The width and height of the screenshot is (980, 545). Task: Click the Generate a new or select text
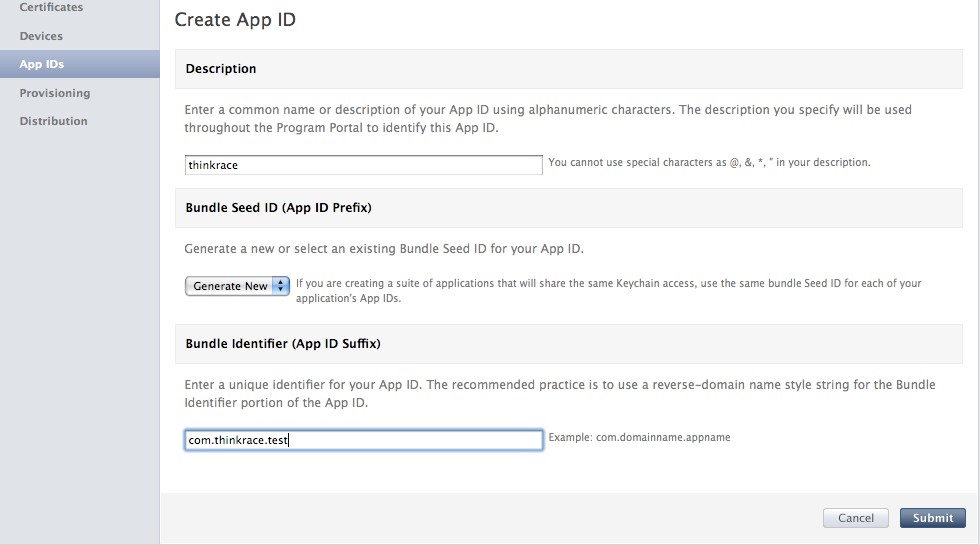point(384,249)
